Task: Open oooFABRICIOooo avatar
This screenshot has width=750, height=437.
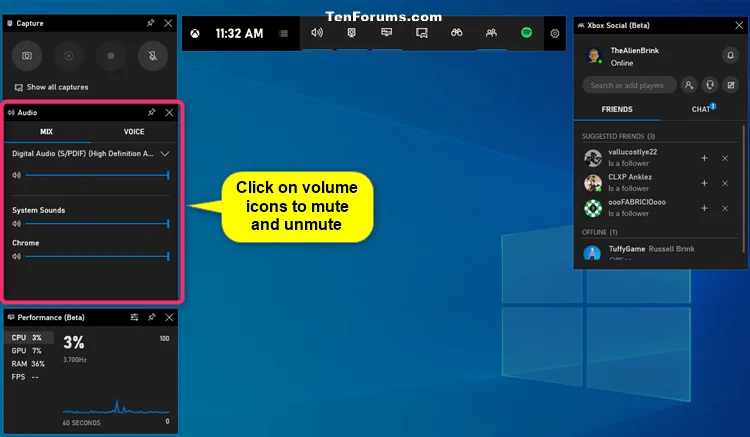Action: (593, 208)
